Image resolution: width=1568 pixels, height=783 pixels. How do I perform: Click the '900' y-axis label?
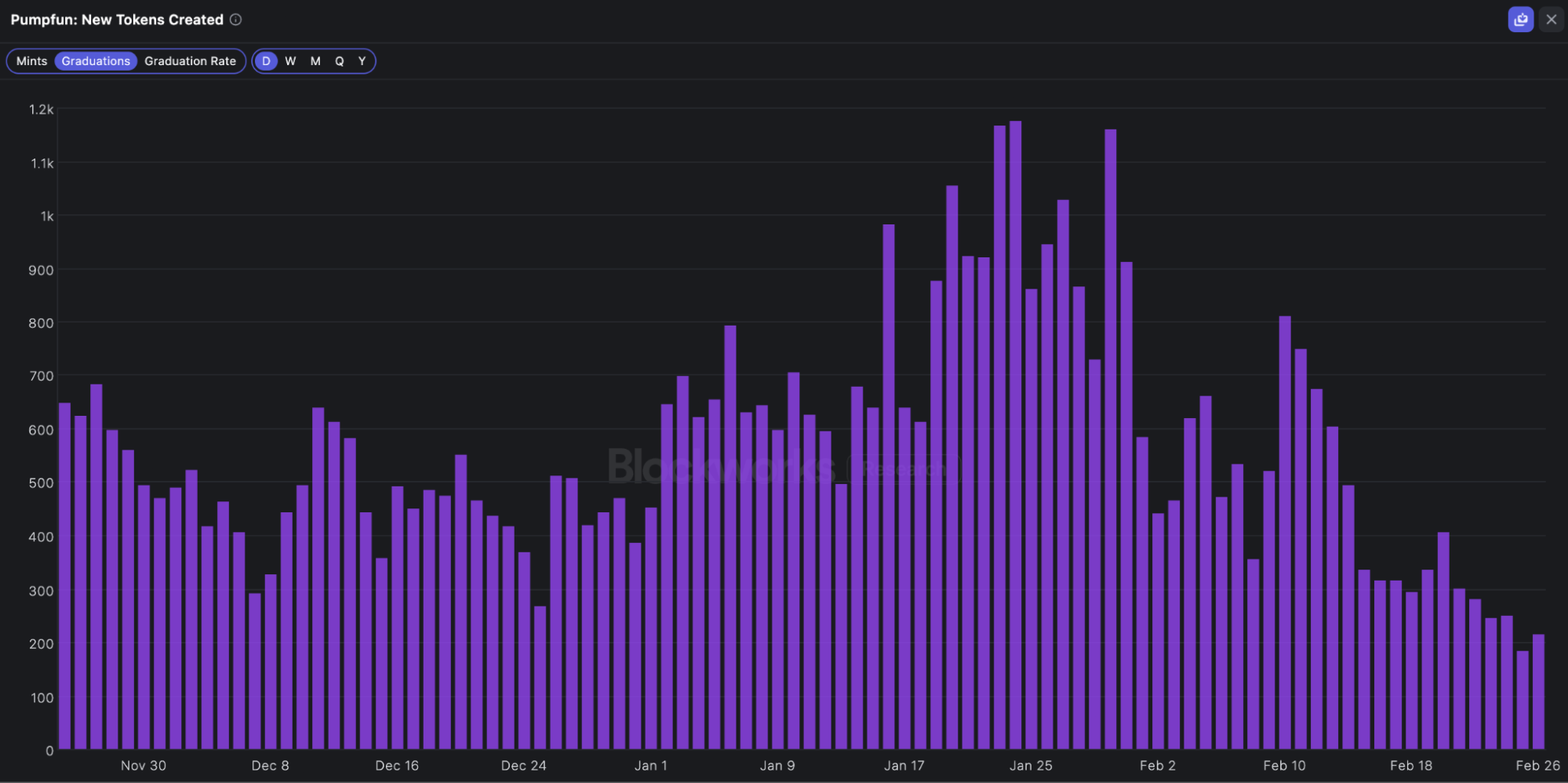click(x=42, y=270)
